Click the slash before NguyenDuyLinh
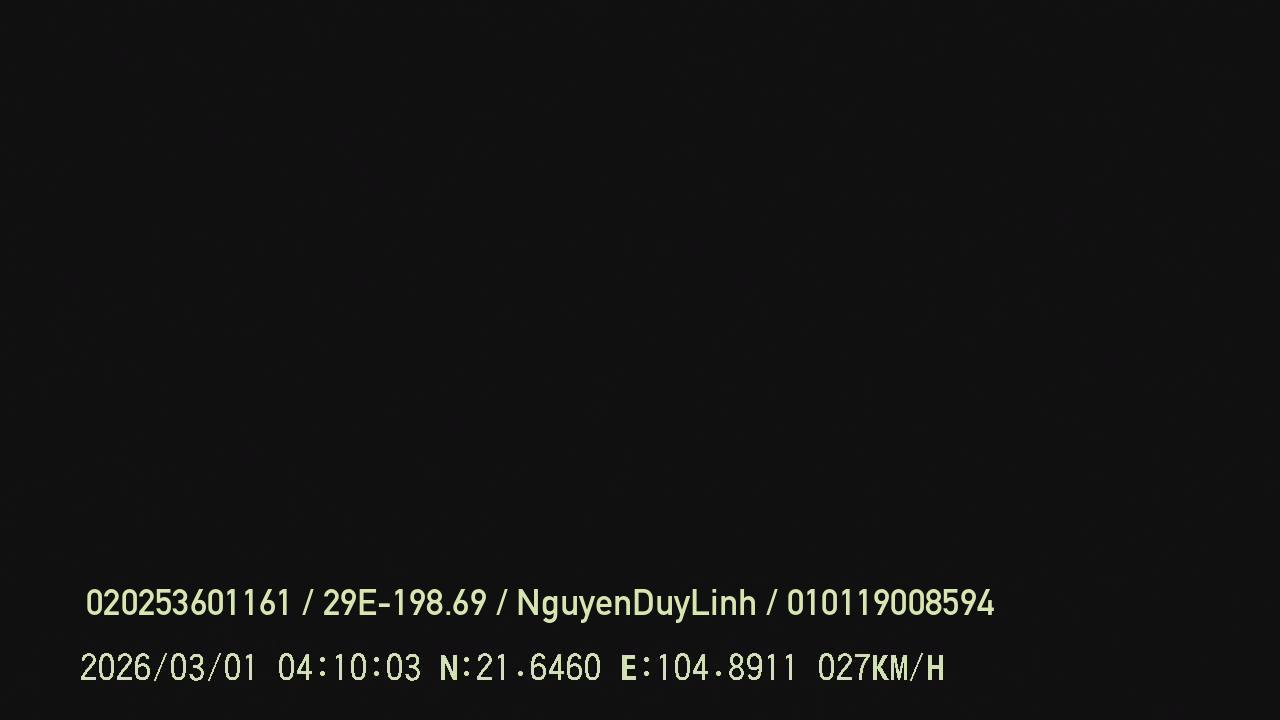Screen dimensions: 1280x720 (x=502, y=603)
